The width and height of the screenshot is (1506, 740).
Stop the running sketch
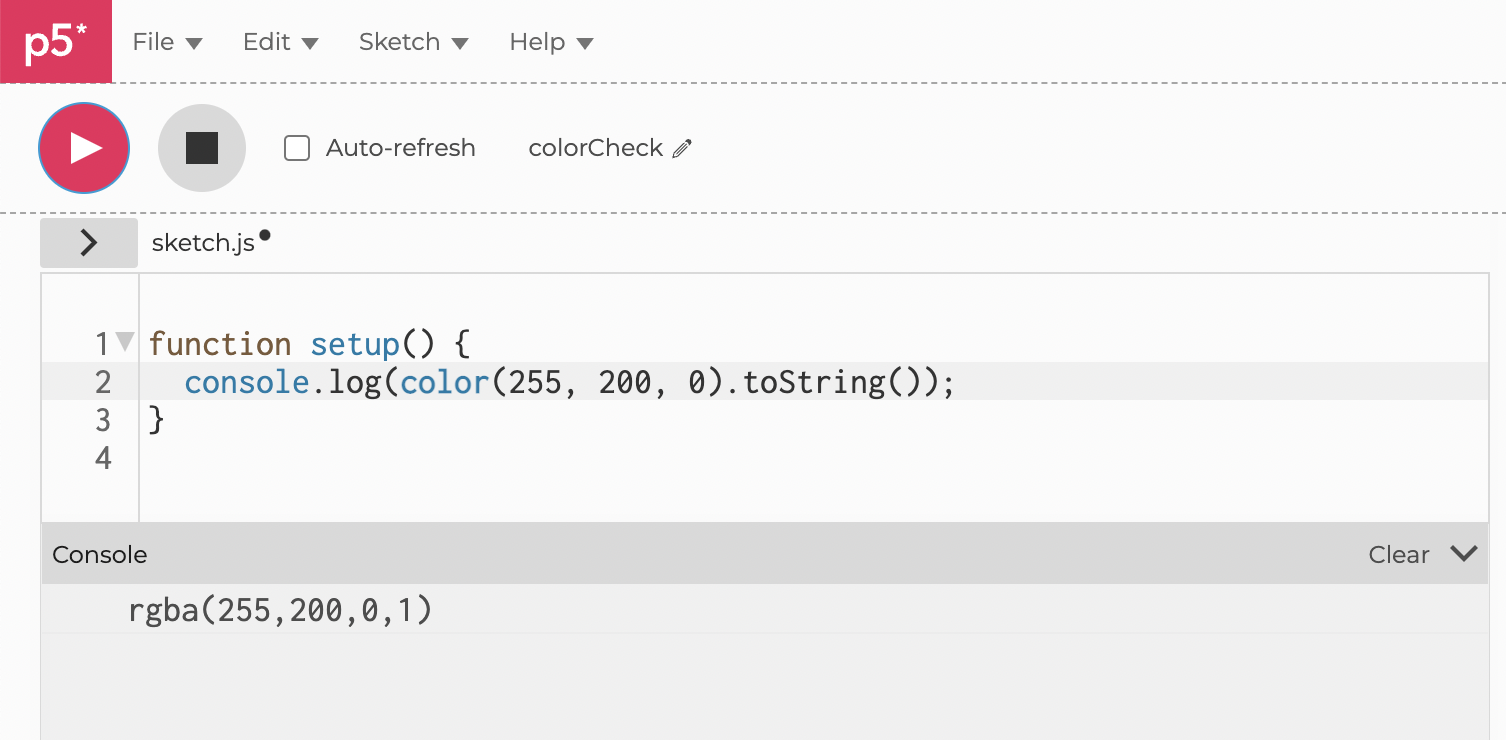click(x=202, y=148)
